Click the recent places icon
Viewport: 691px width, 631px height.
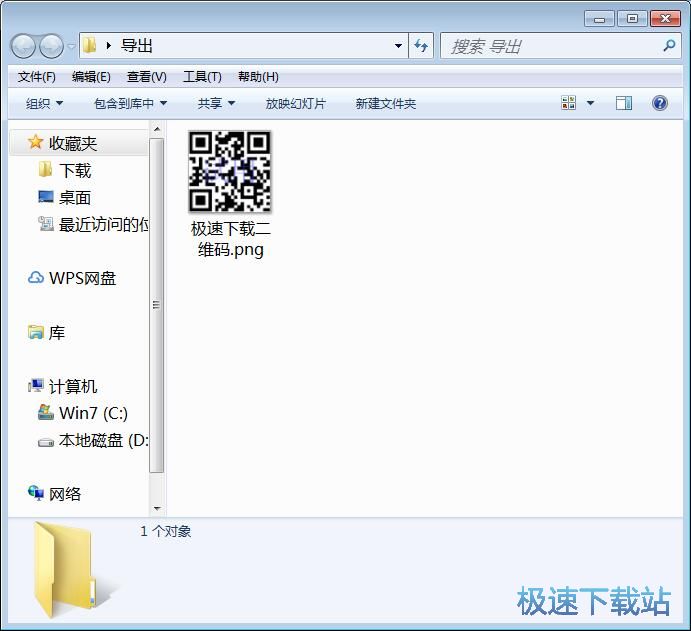pos(46,224)
